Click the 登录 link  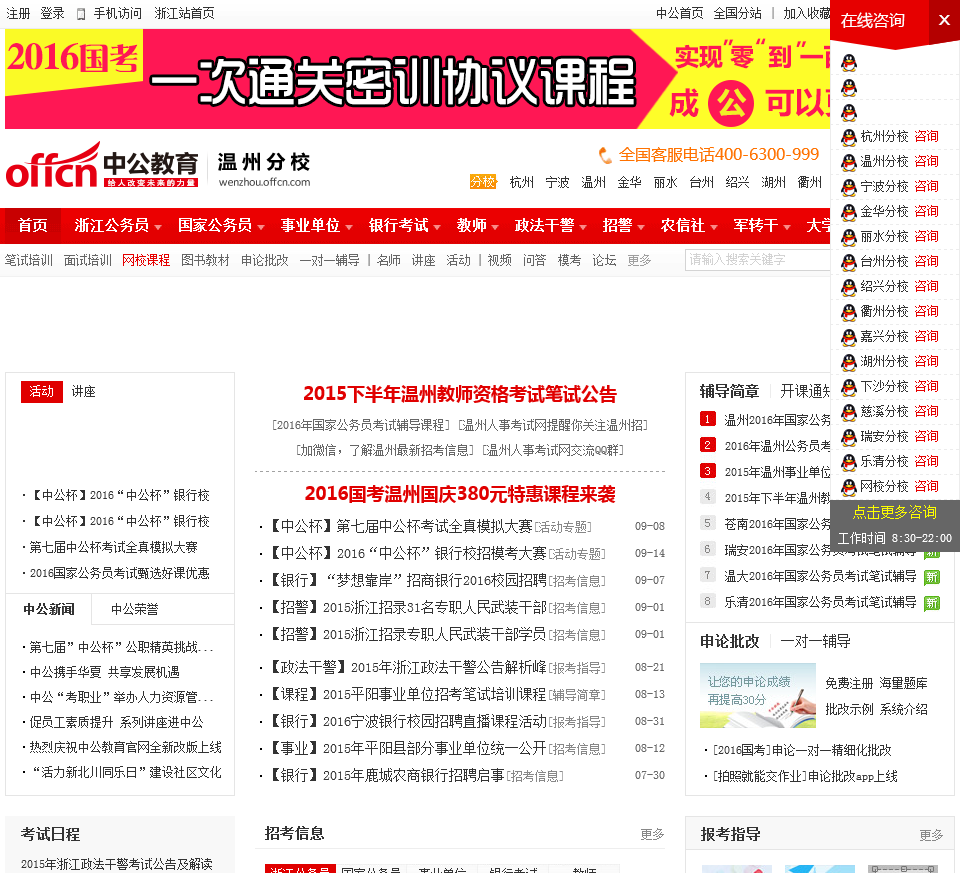(52, 13)
